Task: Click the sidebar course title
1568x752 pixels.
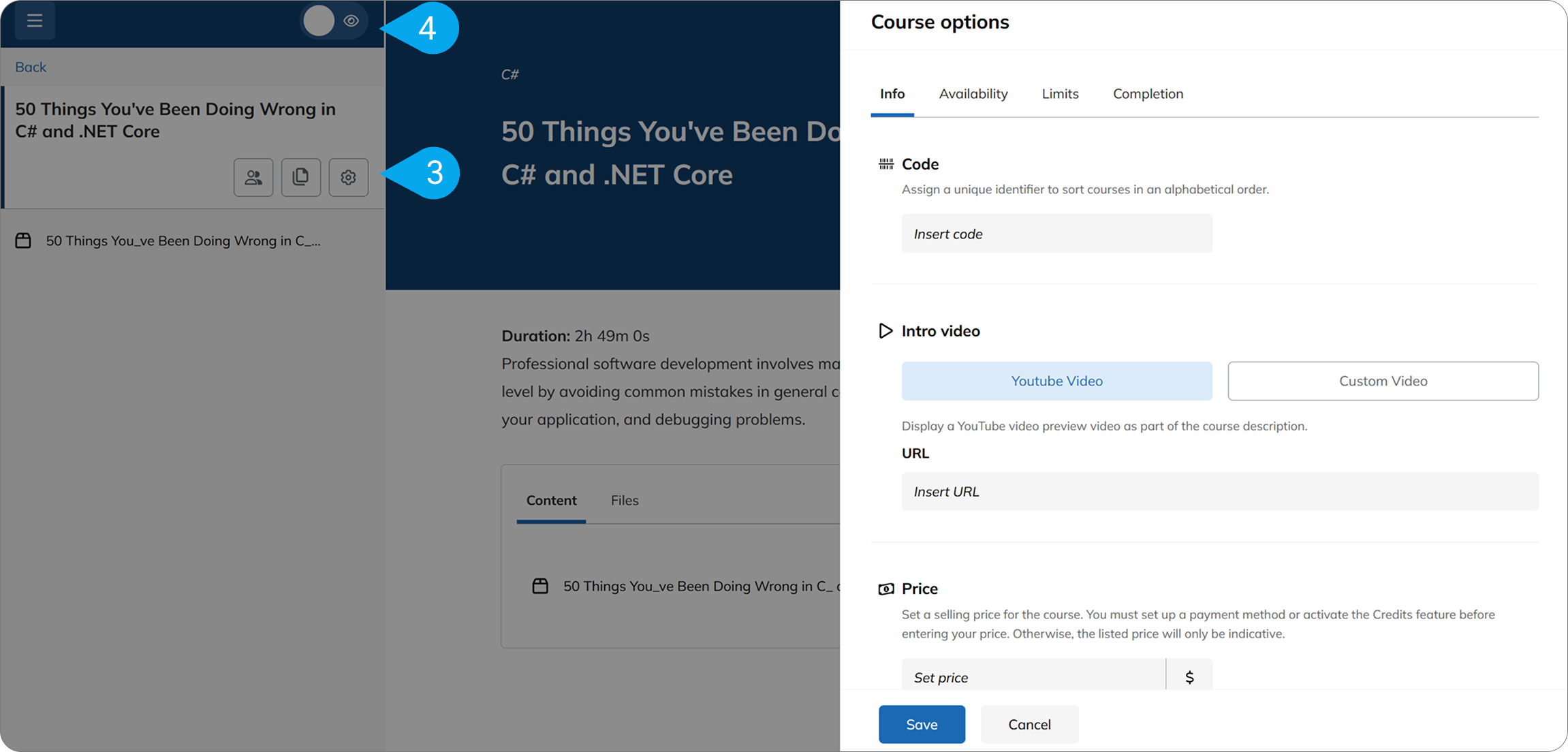Action: point(176,120)
